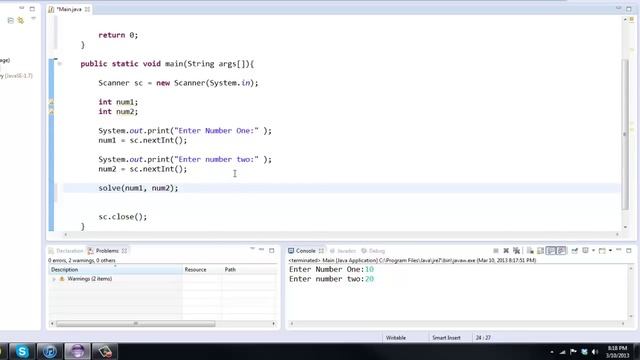This screenshot has width=640, height=360.
Task: Sort by the Resource column header
Action: coord(202,269)
